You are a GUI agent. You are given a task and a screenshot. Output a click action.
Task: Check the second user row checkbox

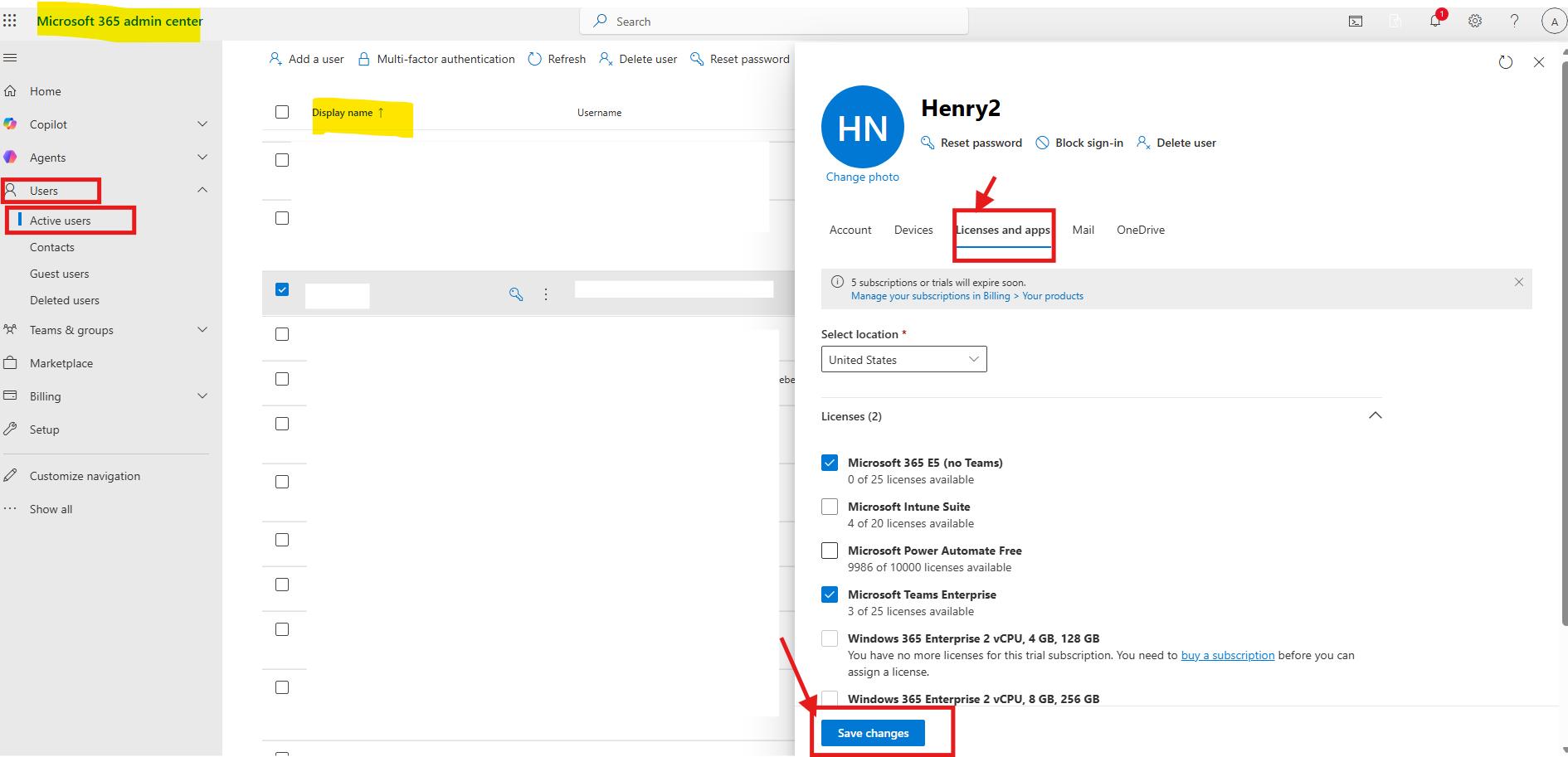tap(282, 218)
